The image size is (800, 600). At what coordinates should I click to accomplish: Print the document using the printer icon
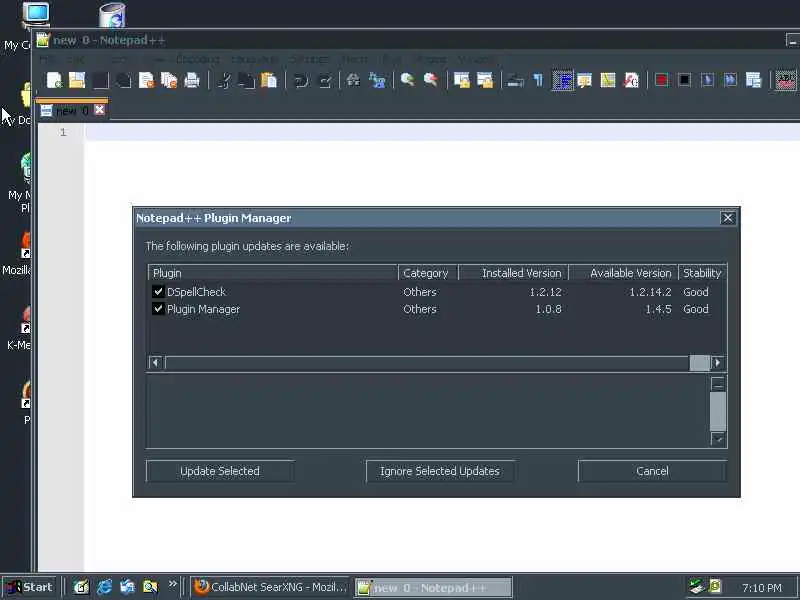click(192, 80)
